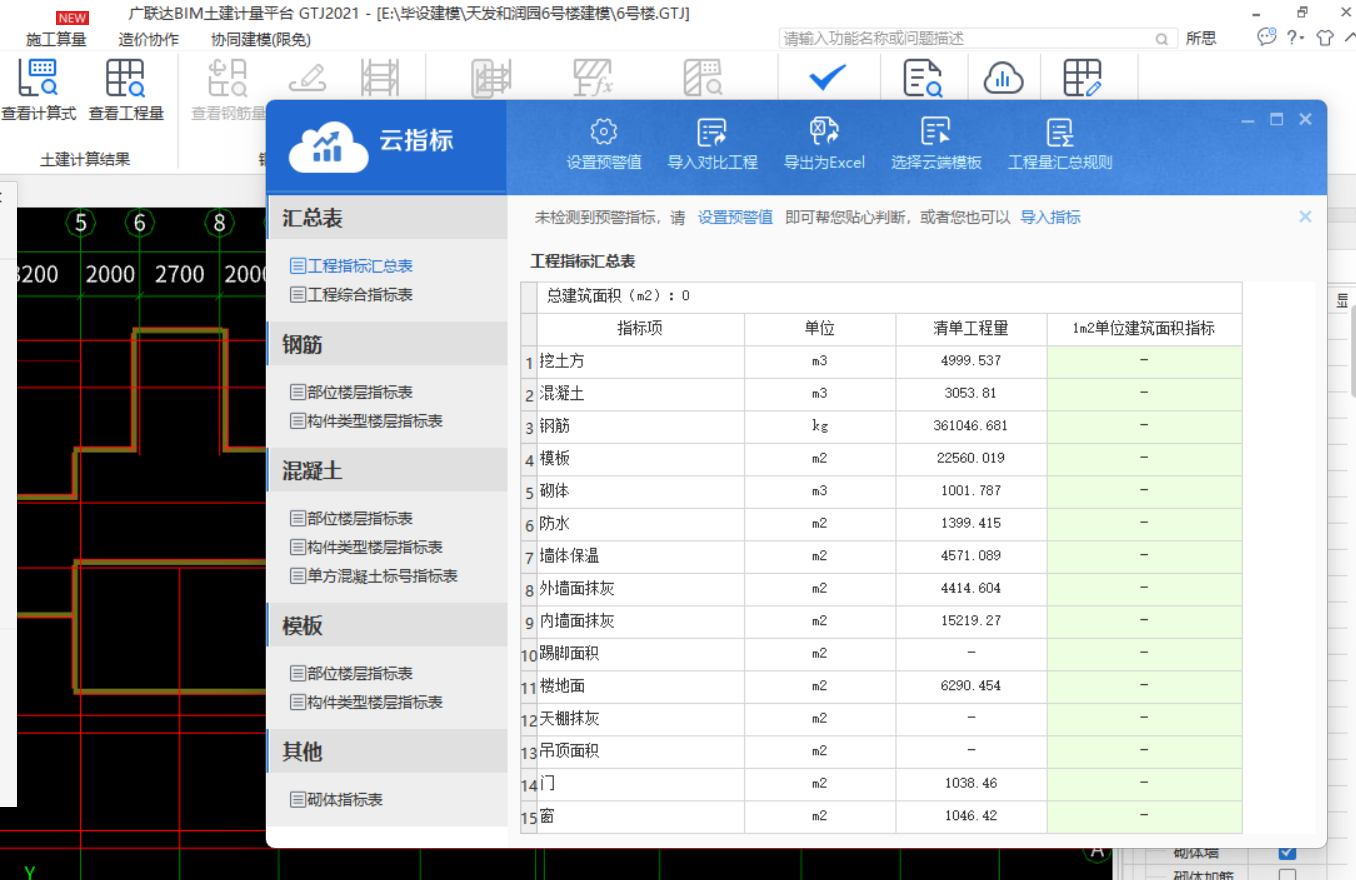Screen dimensions: 1356x880
Task: Open the 协同建模(限免) menu tab
Action: click(260, 39)
